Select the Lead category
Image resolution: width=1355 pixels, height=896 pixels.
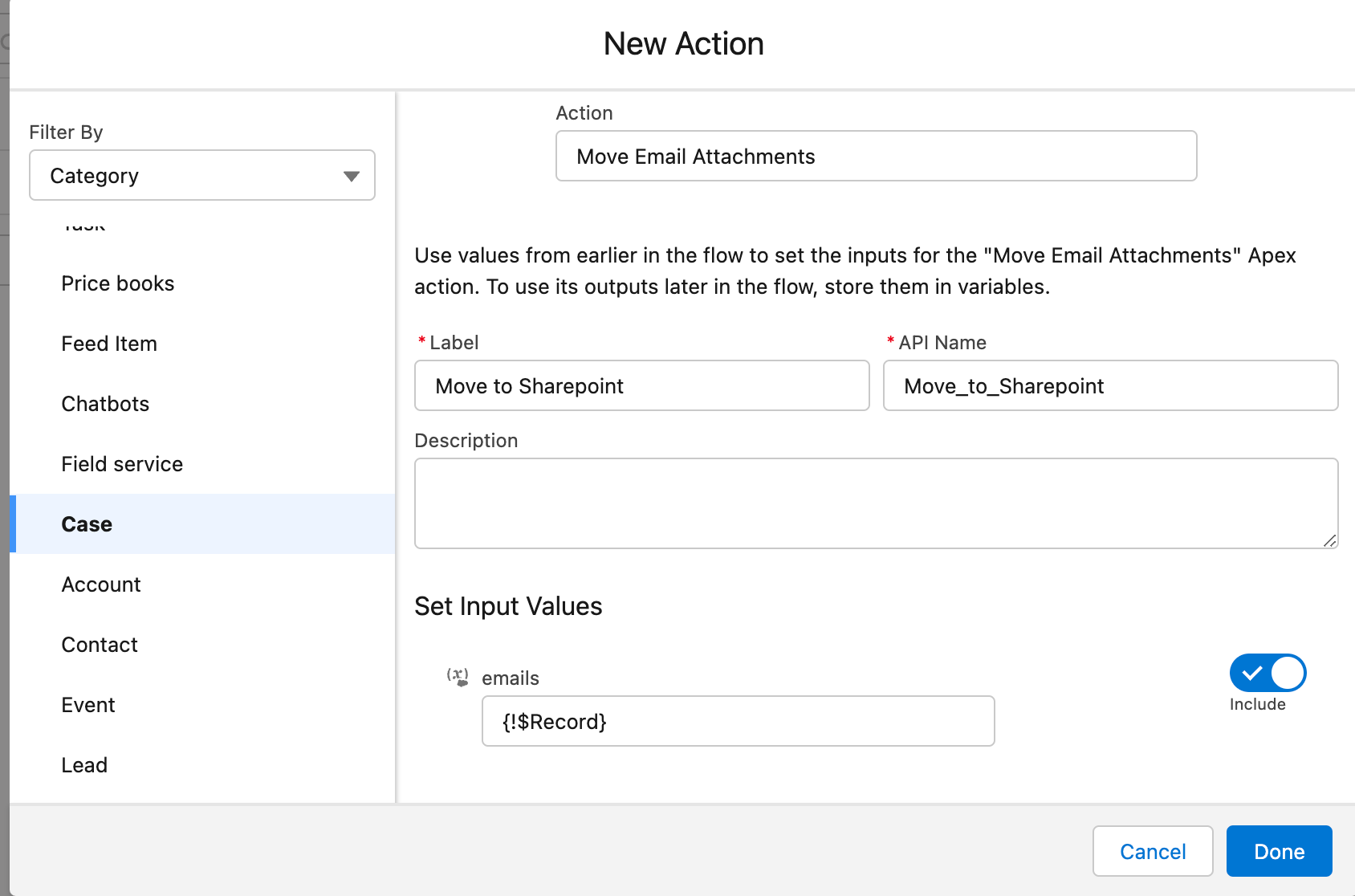[84, 765]
